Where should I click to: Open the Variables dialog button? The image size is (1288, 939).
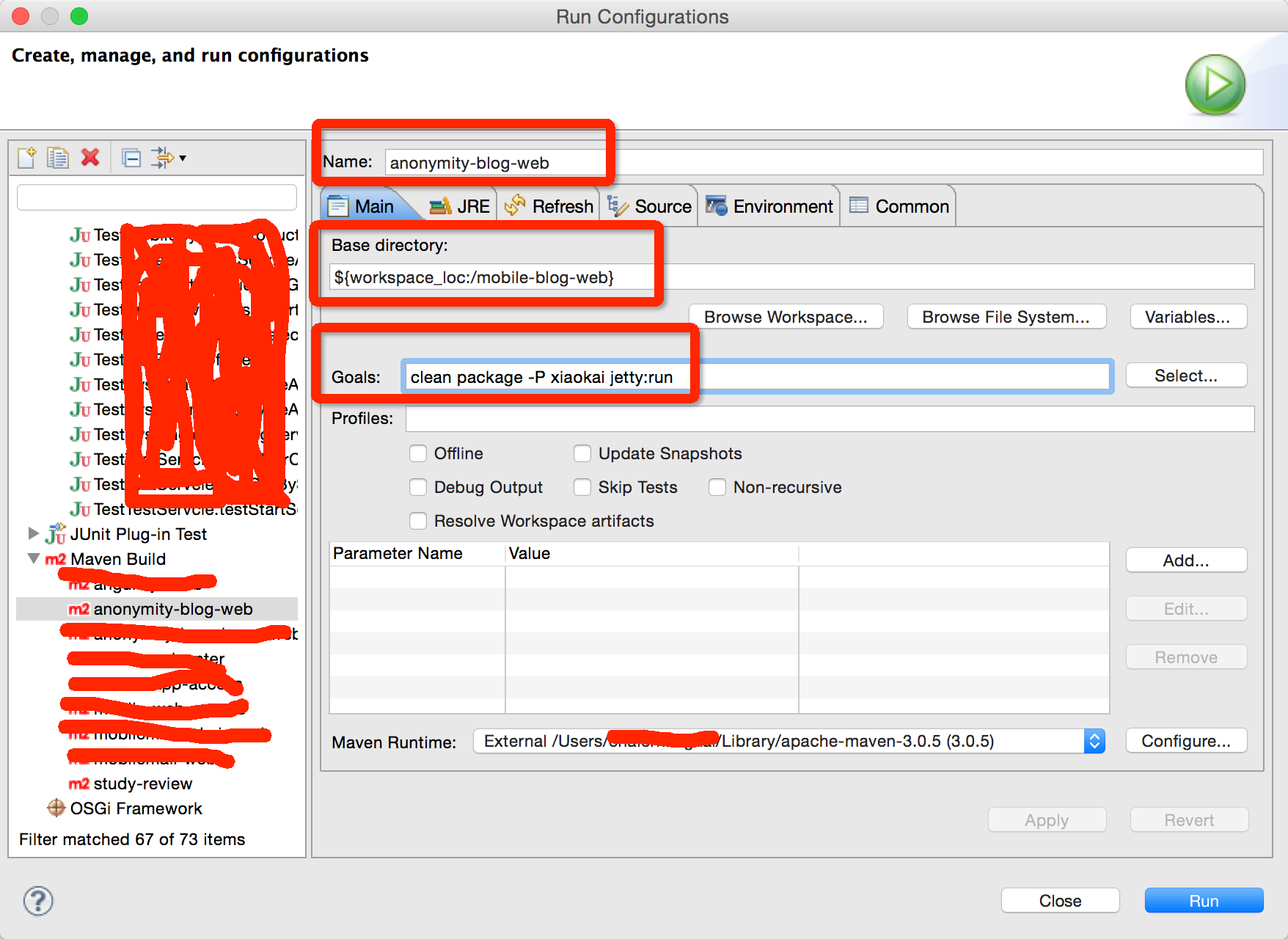tap(1188, 317)
